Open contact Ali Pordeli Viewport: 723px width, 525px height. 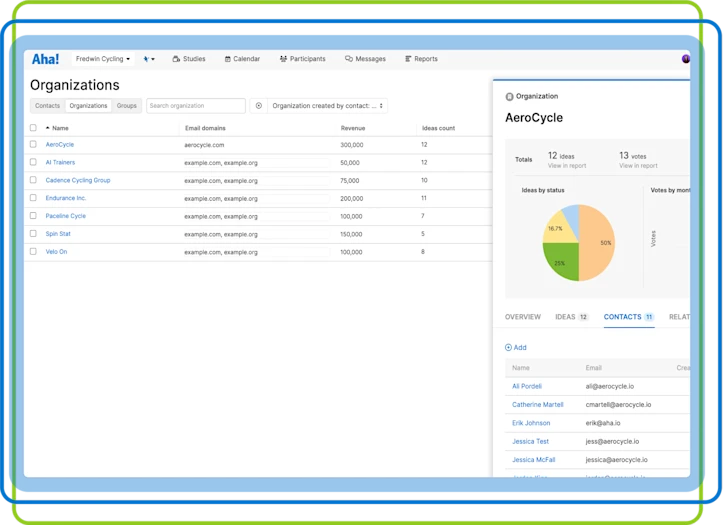point(527,386)
